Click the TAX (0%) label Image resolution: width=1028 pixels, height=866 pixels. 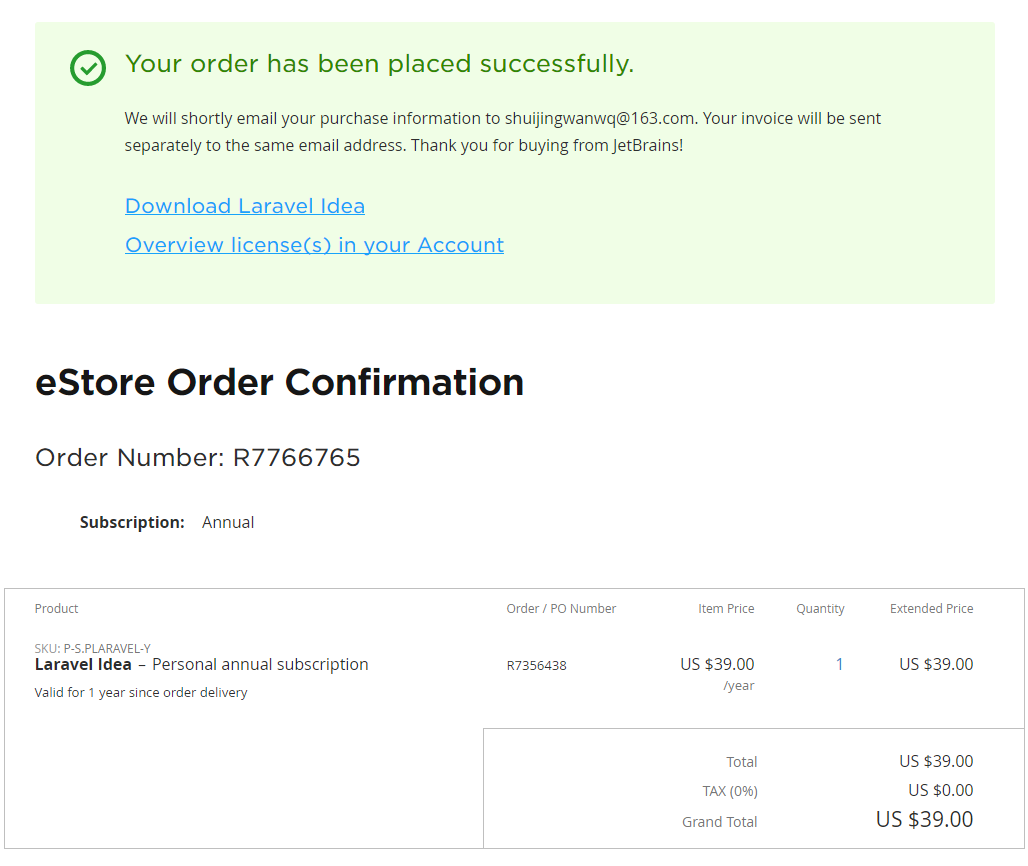point(729,791)
